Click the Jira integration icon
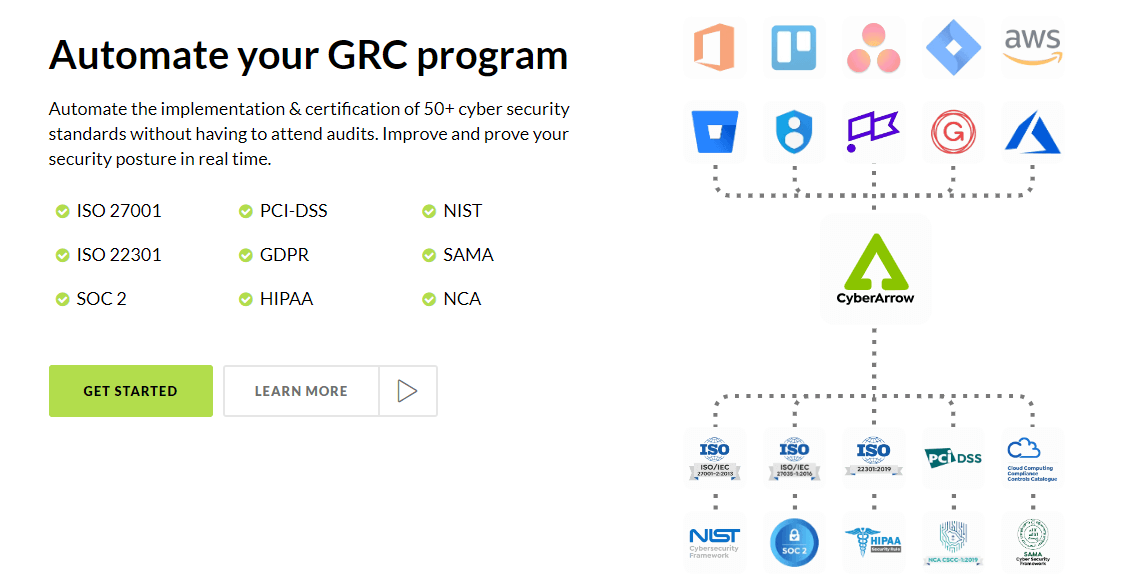The width and height of the screenshot is (1125, 584). click(953, 47)
